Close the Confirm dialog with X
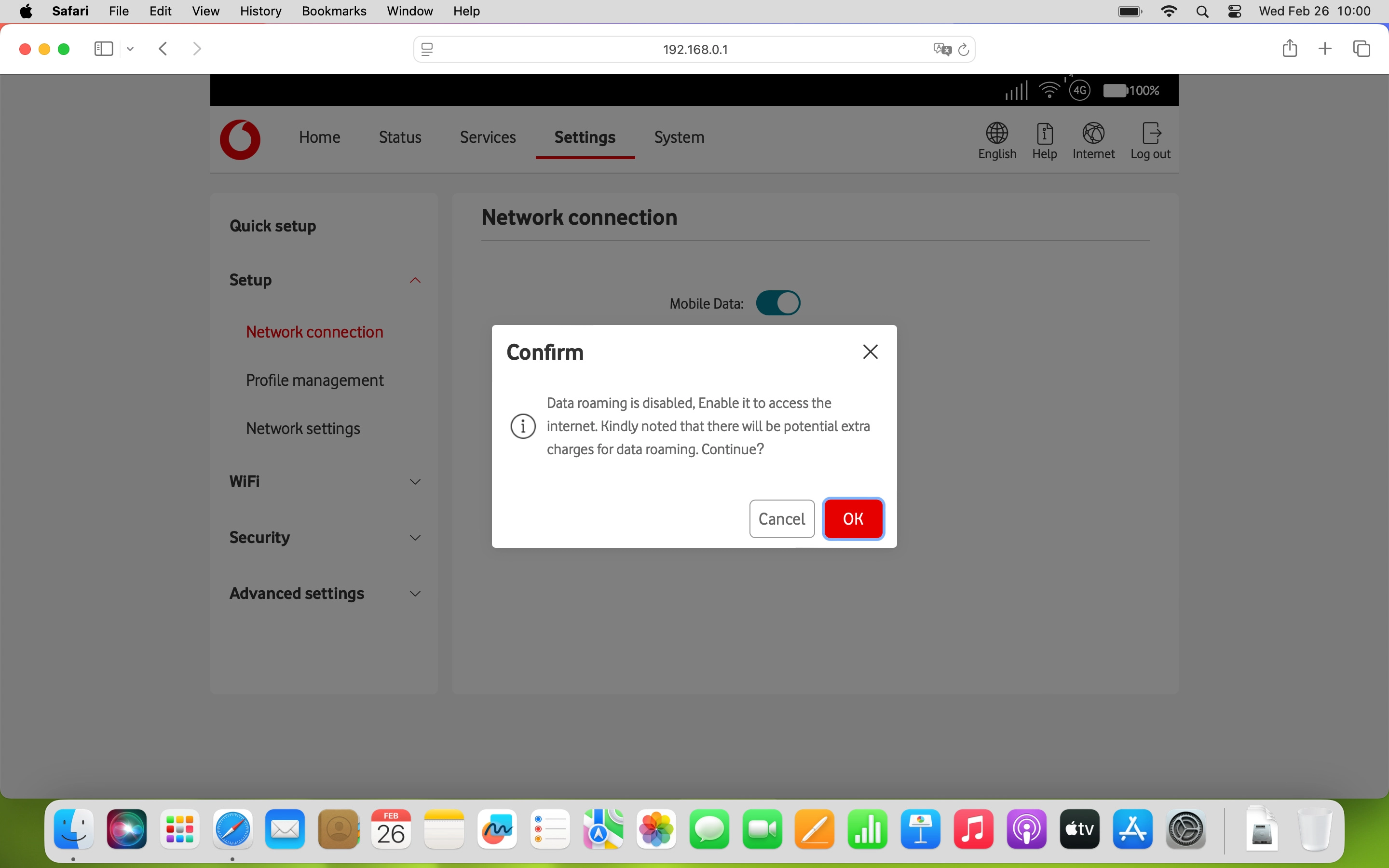 pyautogui.click(x=870, y=352)
